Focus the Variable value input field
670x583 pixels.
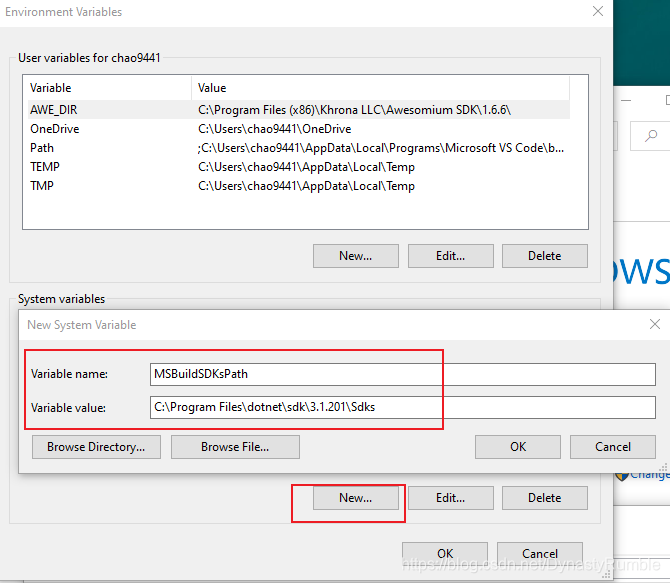tap(403, 407)
